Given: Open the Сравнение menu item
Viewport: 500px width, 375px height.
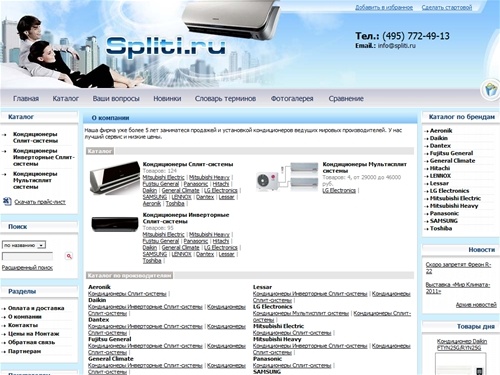Looking at the screenshot, I should pyautogui.click(x=346, y=99).
